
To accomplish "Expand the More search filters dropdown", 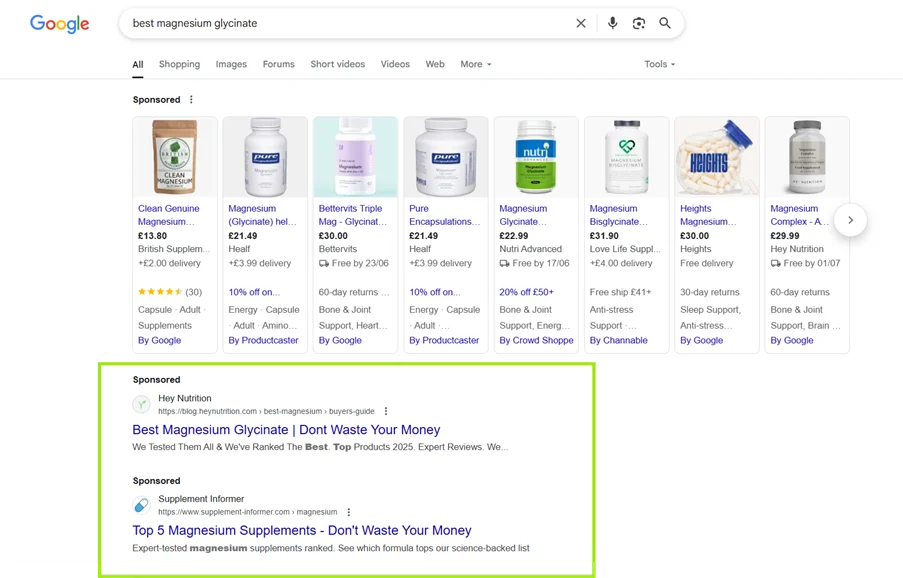I will (x=476, y=64).
